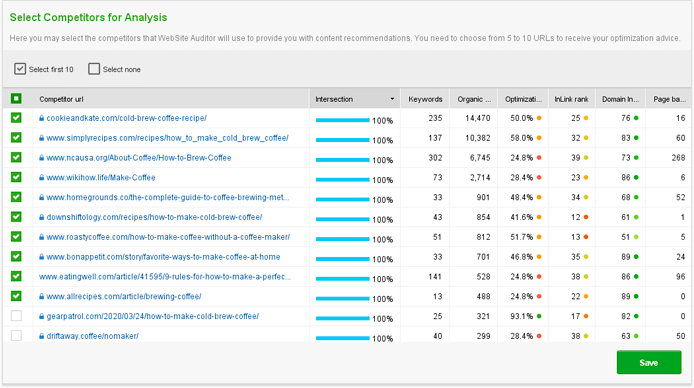Open the www.homegrounds.co coffee brewing guide link

tap(168, 197)
